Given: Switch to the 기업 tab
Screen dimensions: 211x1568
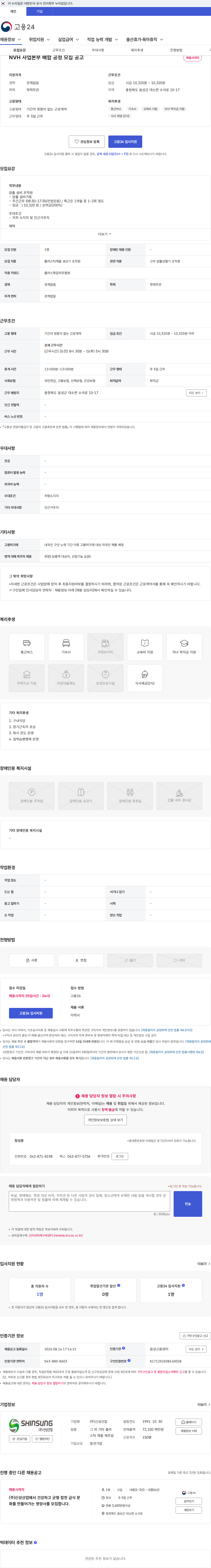Looking at the screenshot, I should 40,12.
